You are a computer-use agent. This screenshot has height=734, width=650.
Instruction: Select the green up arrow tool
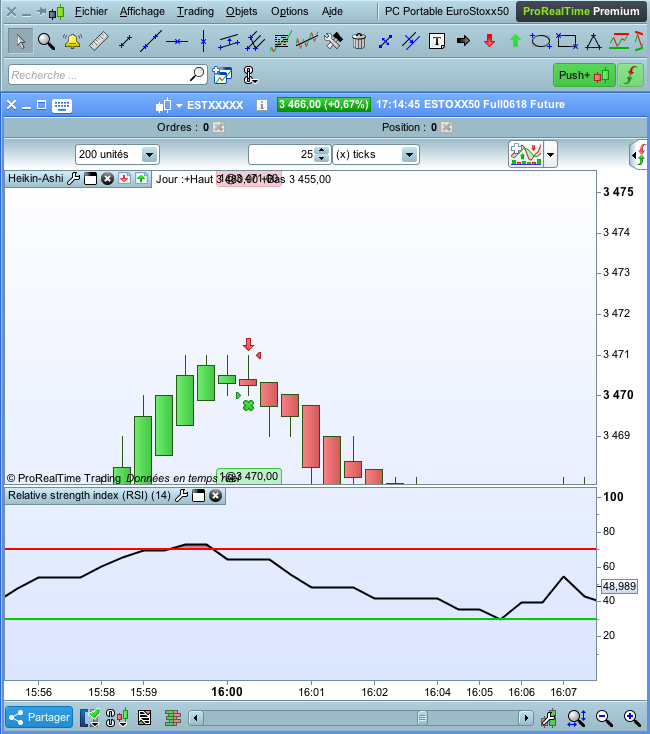515,41
